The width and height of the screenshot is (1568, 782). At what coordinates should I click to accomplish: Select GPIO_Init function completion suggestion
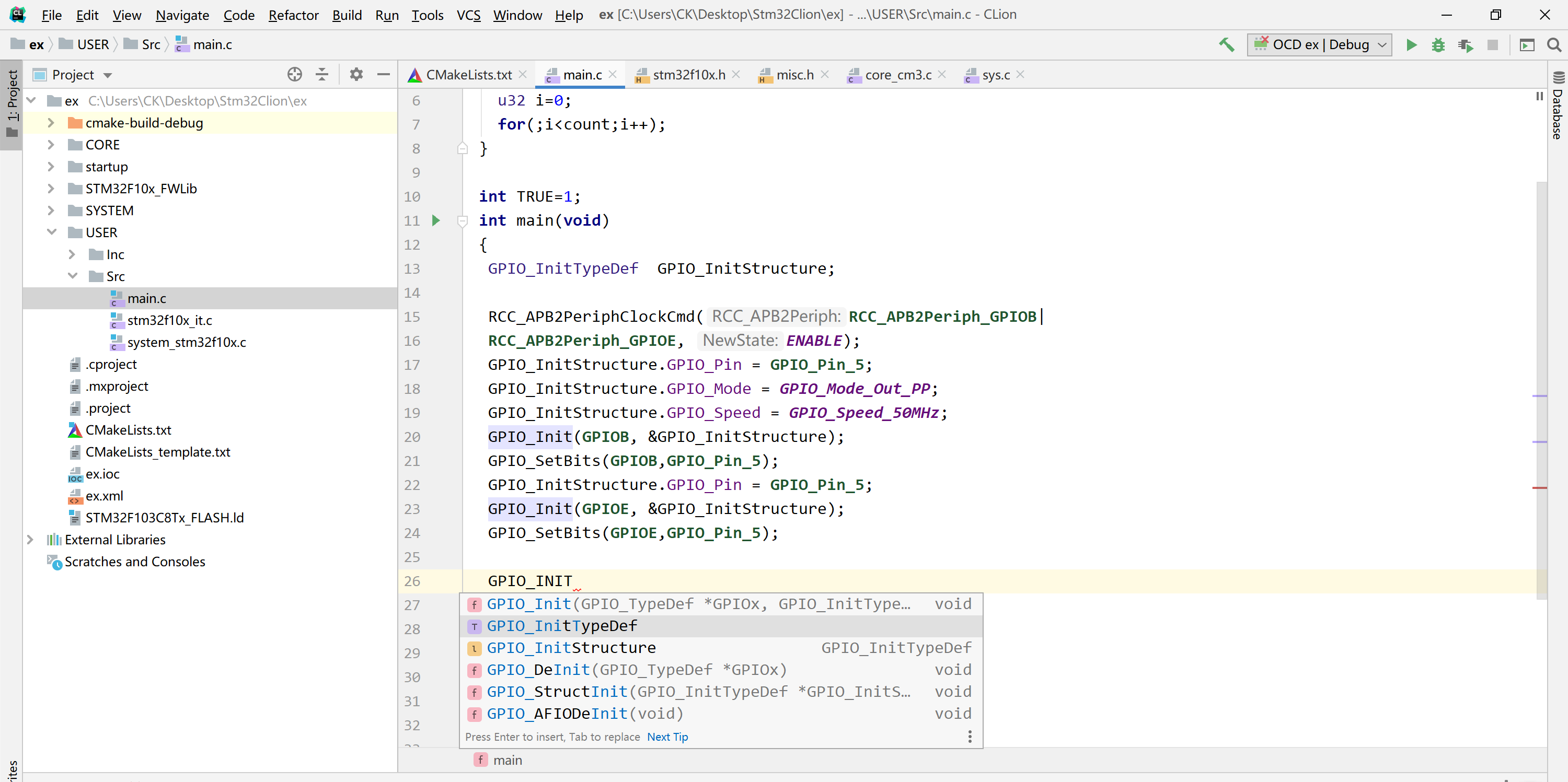(721, 604)
